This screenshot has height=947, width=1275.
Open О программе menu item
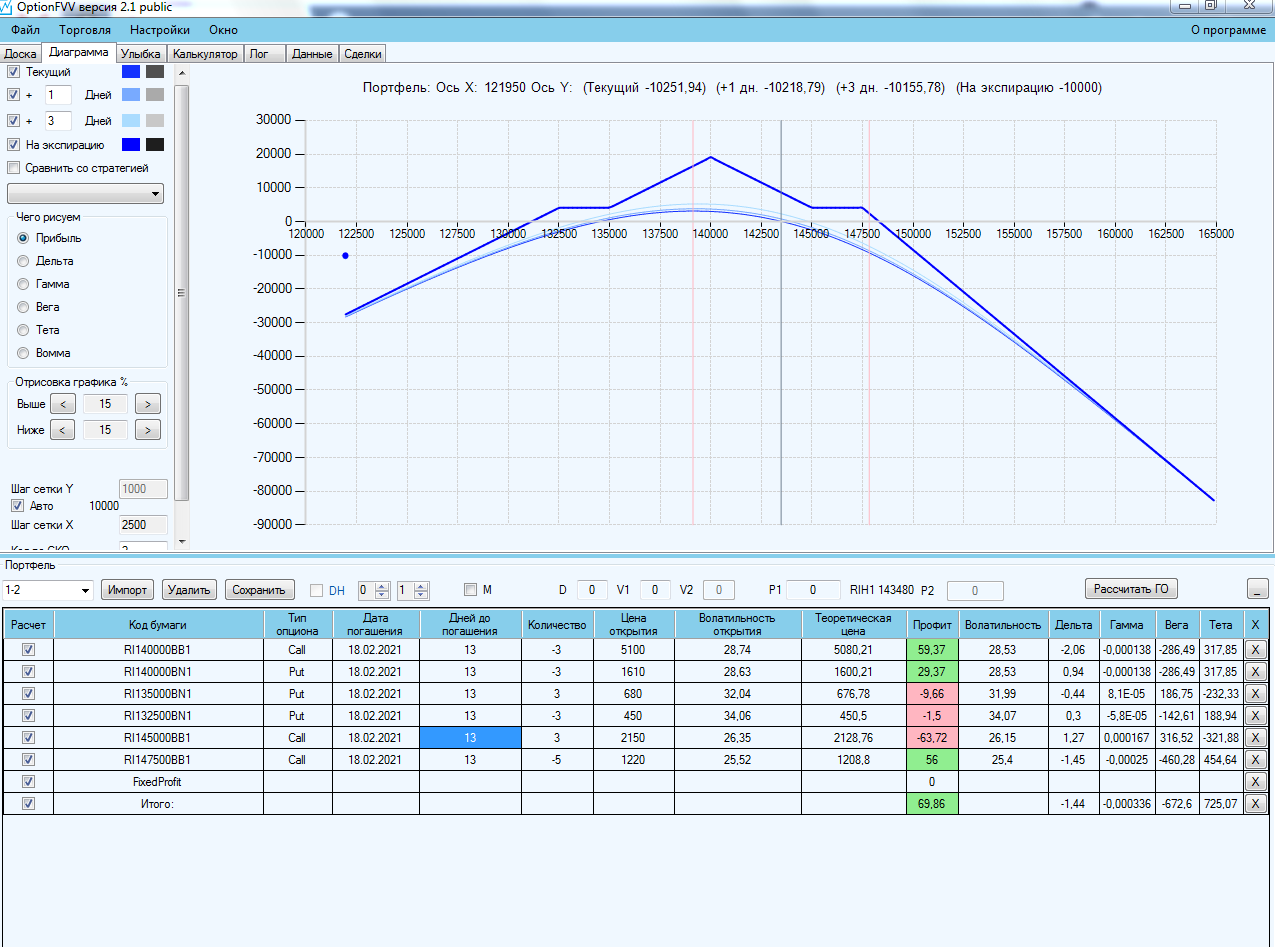(1228, 30)
